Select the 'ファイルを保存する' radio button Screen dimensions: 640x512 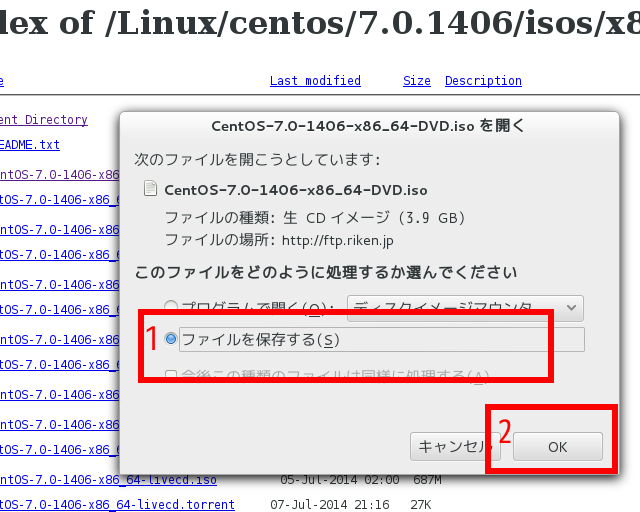point(171,340)
